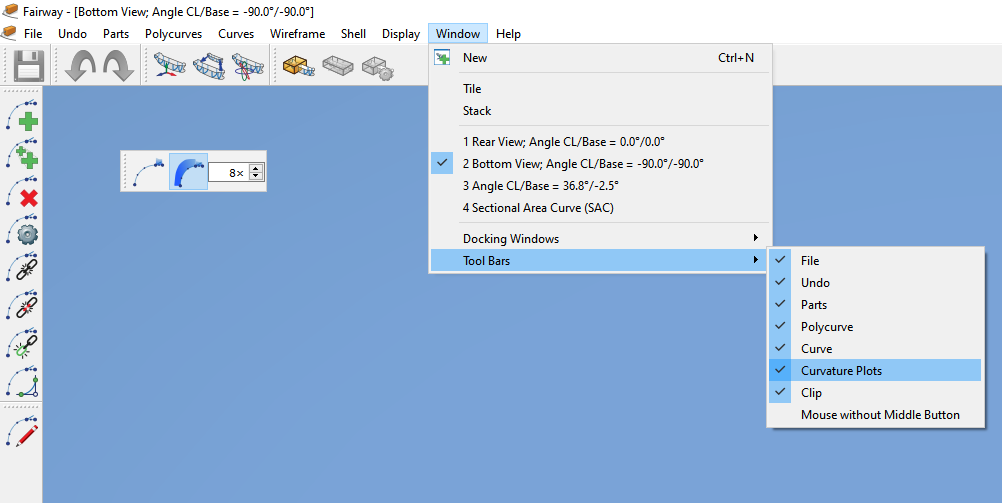Open the Shell menu

(x=353, y=34)
